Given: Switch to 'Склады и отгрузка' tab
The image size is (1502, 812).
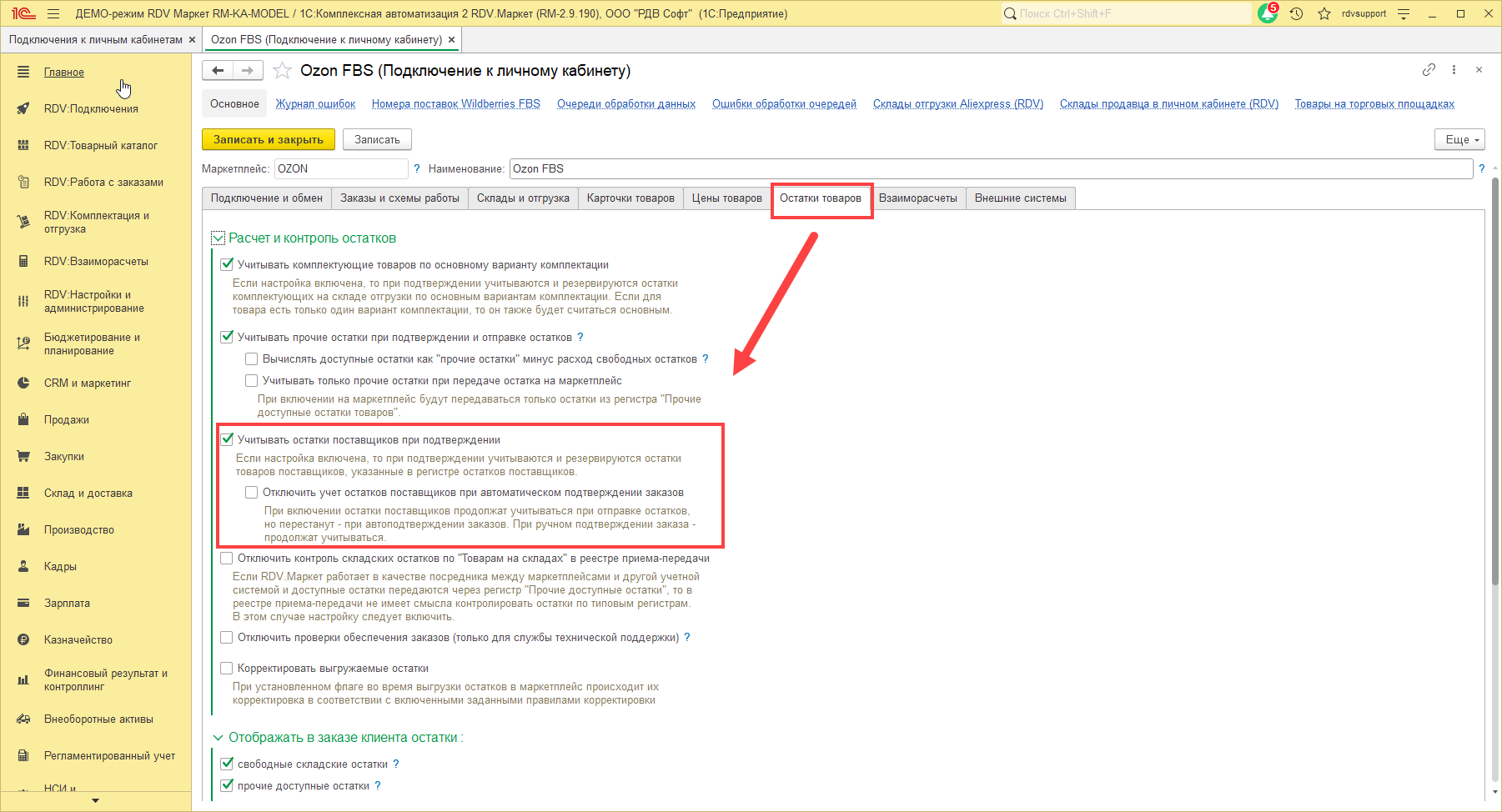Looking at the screenshot, I should [x=523, y=198].
